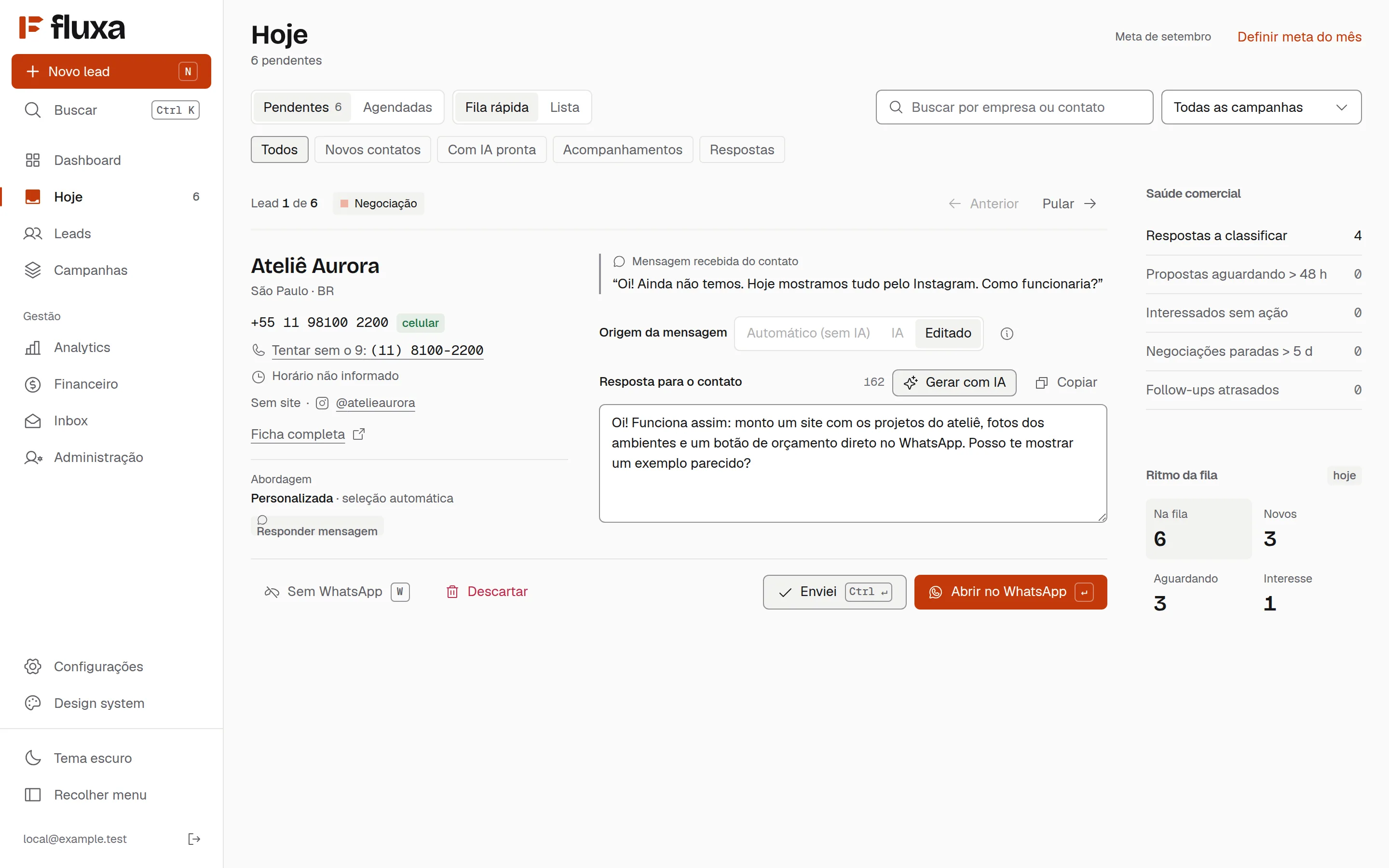Viewport: 1389px width, 868px height.
Task: Click the Enviei button
Action: (x=834, y=592)
